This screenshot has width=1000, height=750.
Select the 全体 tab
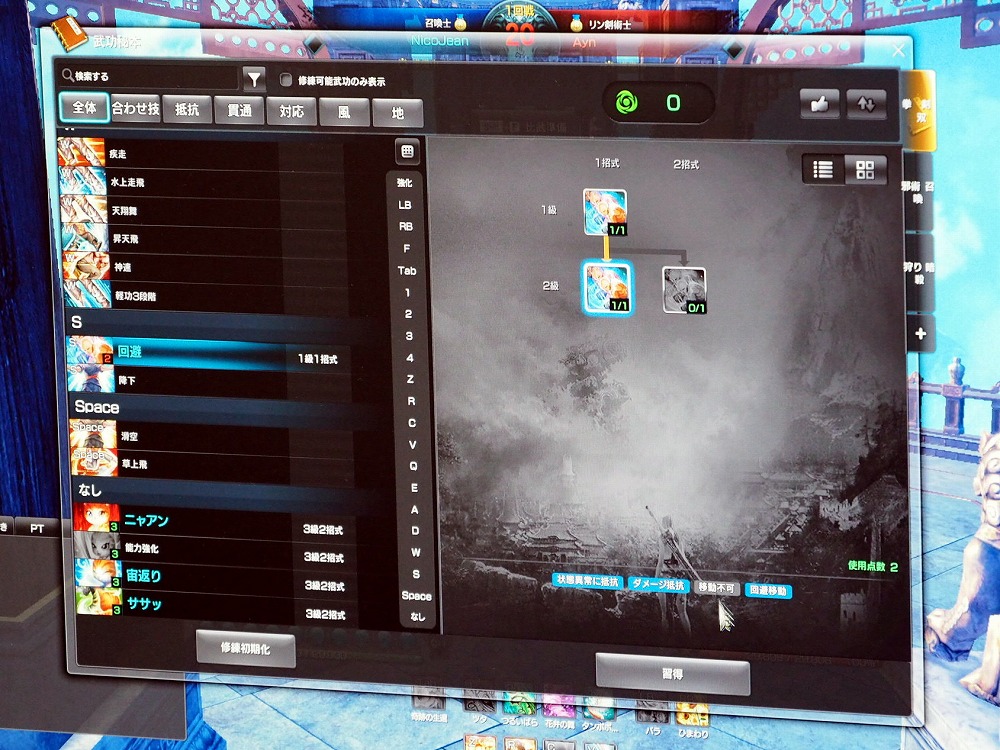point(84,107)
